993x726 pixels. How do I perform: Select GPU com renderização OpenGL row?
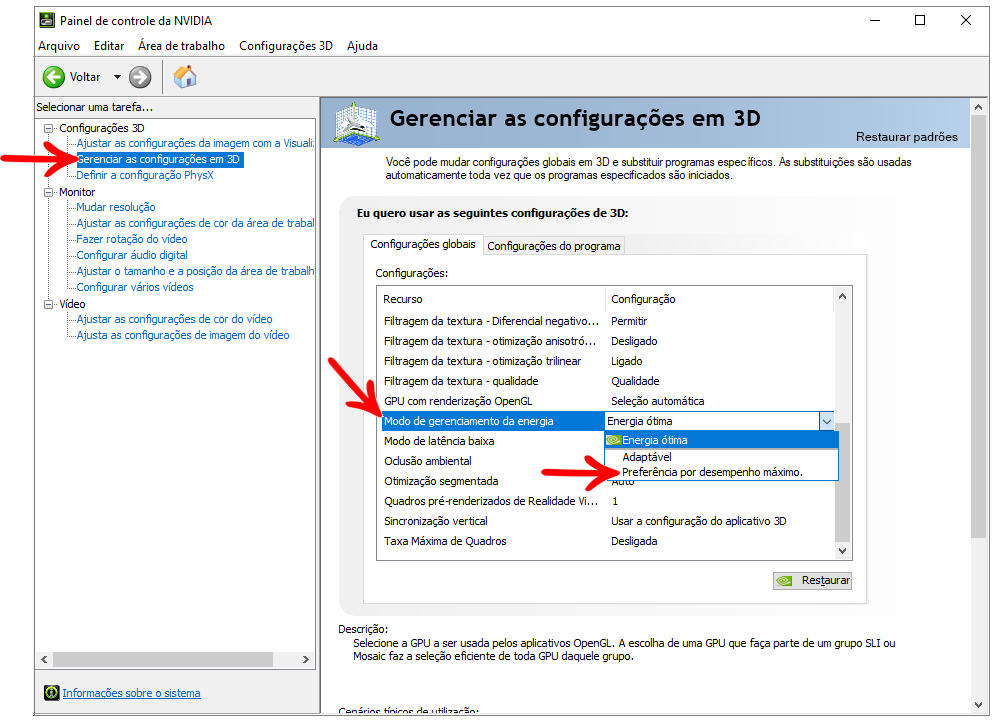(x=607, y=401)
